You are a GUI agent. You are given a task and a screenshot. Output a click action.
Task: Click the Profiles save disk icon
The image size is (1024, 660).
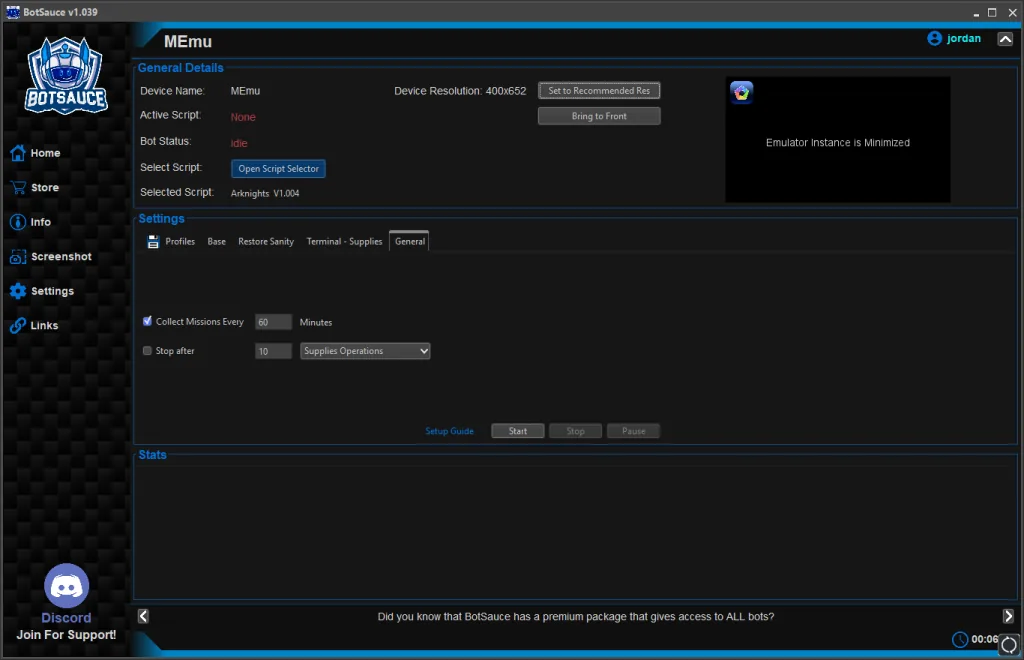153,242
